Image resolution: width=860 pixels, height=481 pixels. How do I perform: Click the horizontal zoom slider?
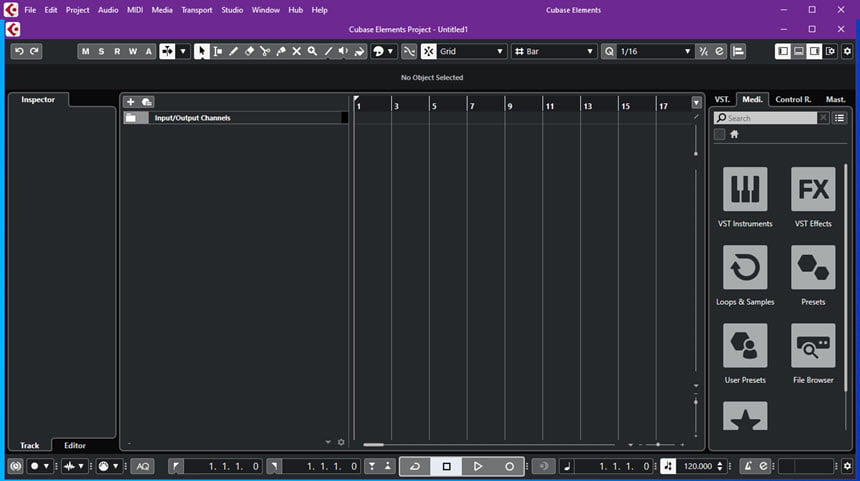pos(658,445)
